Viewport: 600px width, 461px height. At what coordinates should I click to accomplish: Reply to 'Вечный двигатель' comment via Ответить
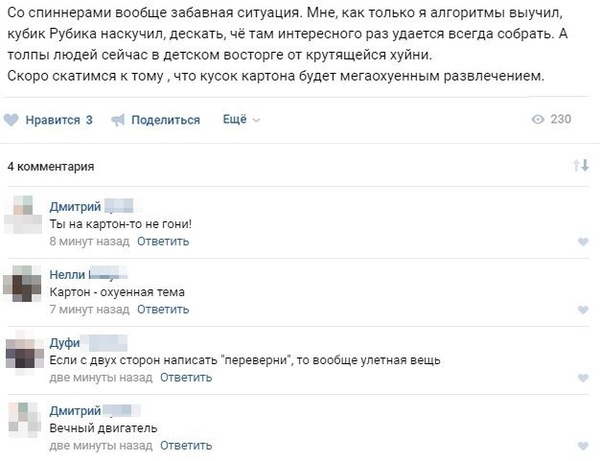(x=186, y=445)
